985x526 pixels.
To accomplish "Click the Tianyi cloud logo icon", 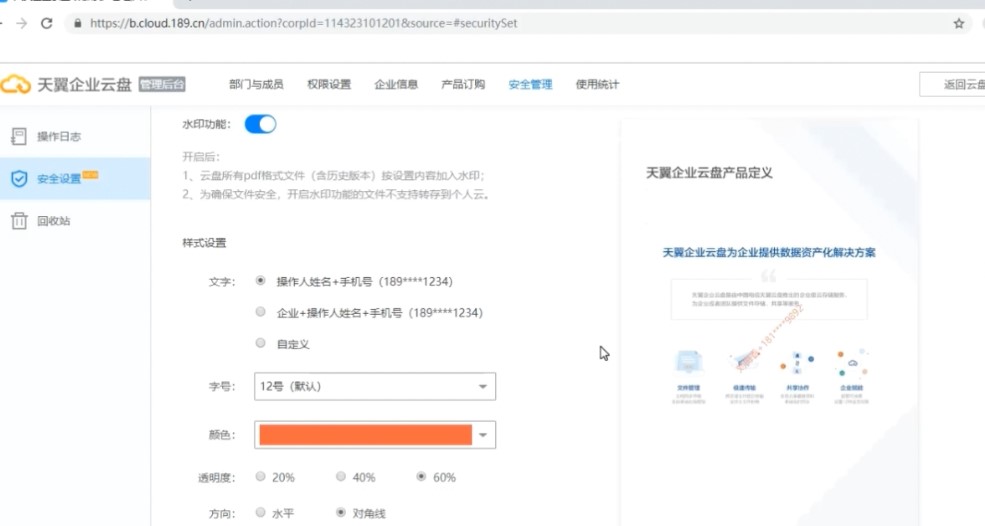I will coord(16,84).
